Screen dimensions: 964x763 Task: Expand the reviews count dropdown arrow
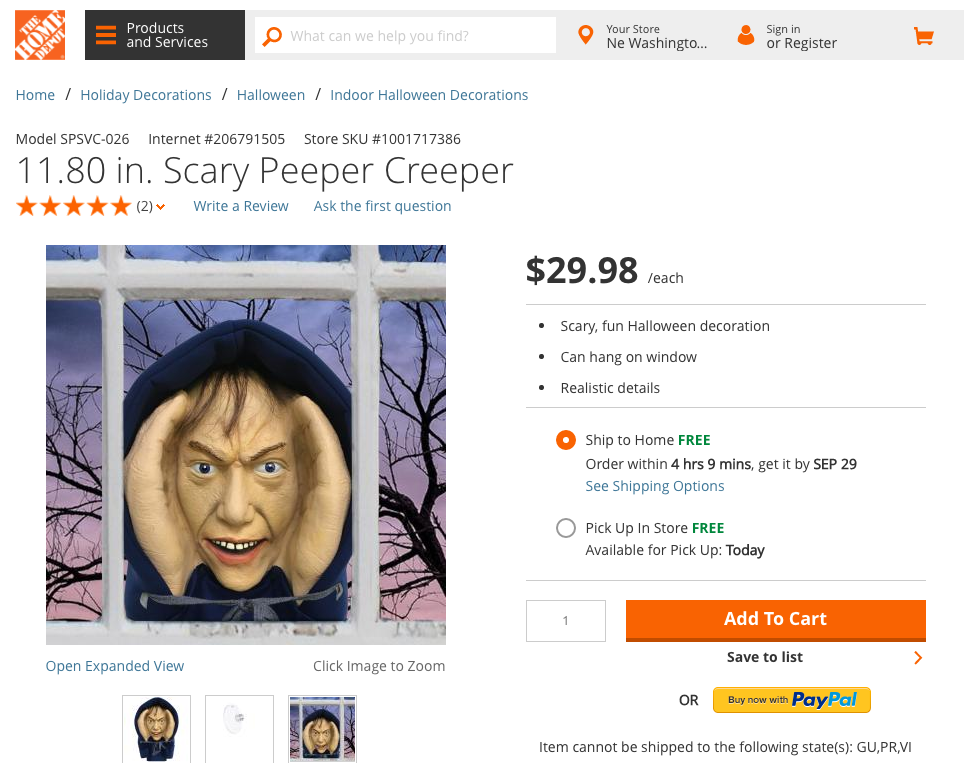[161, 207]
